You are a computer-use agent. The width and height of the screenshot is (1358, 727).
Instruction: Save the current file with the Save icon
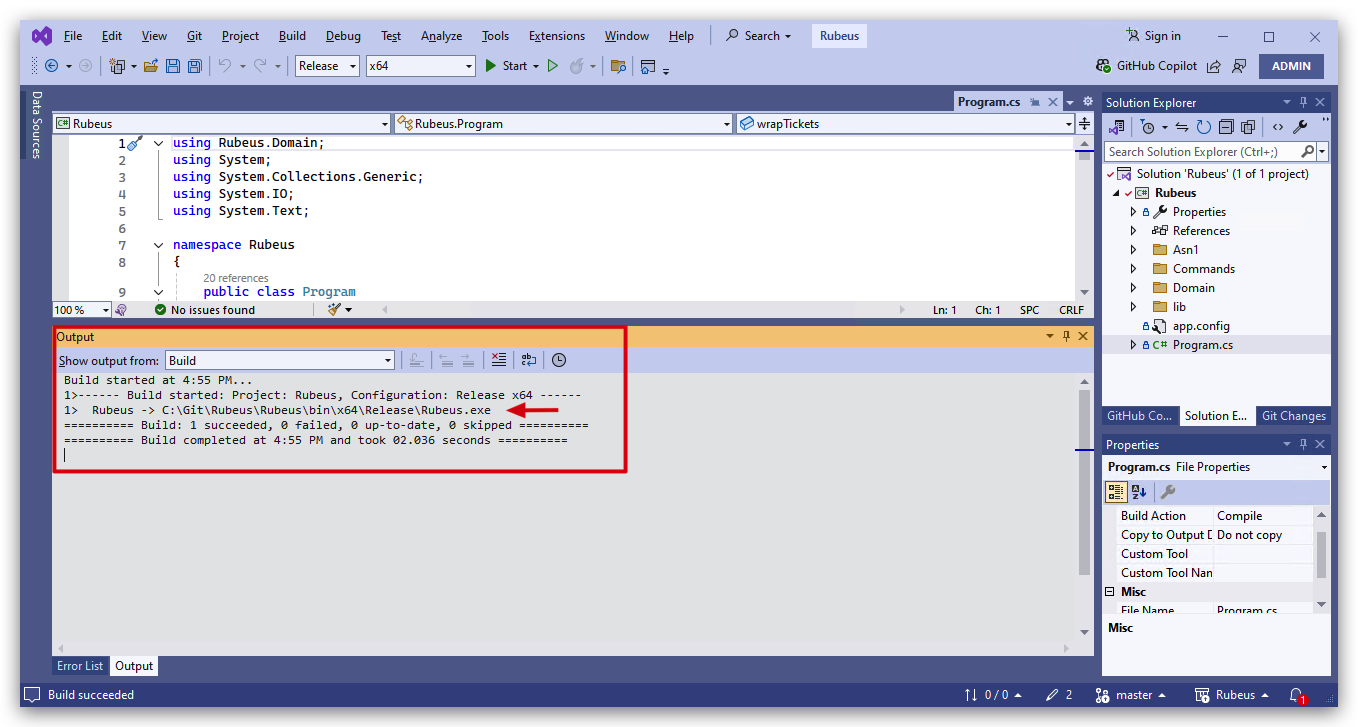click(173, 66)
